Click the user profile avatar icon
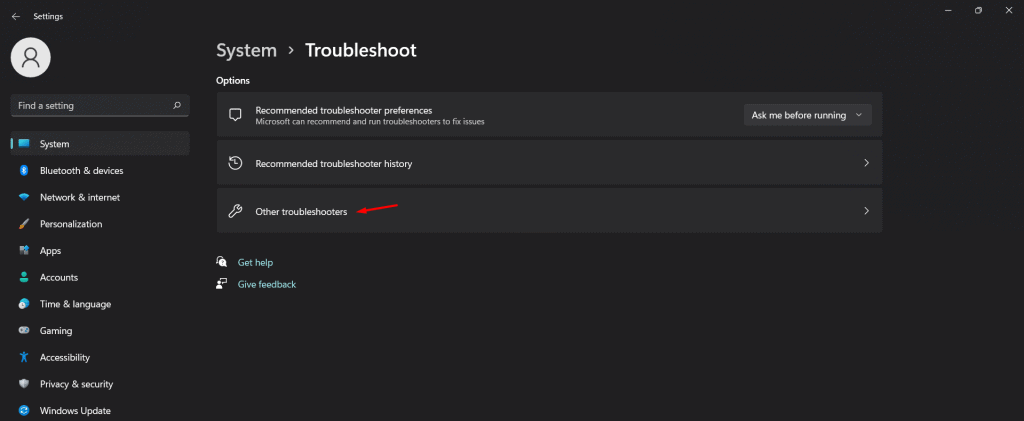1024x421 pixels. pyautogui.click(x=30, y=58)
